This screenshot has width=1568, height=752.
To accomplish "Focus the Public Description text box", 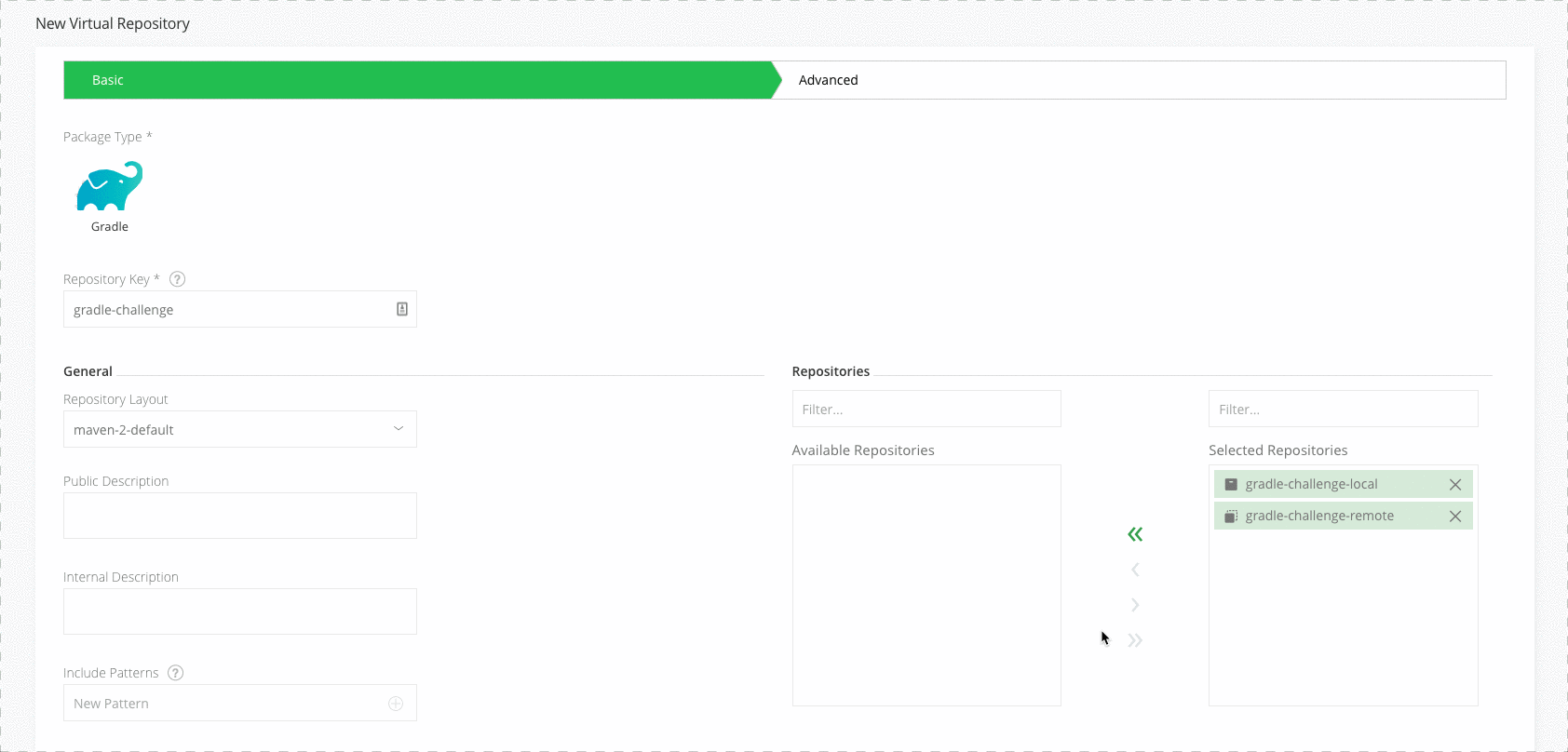I will pyautogui.click(x=239, y=516).
